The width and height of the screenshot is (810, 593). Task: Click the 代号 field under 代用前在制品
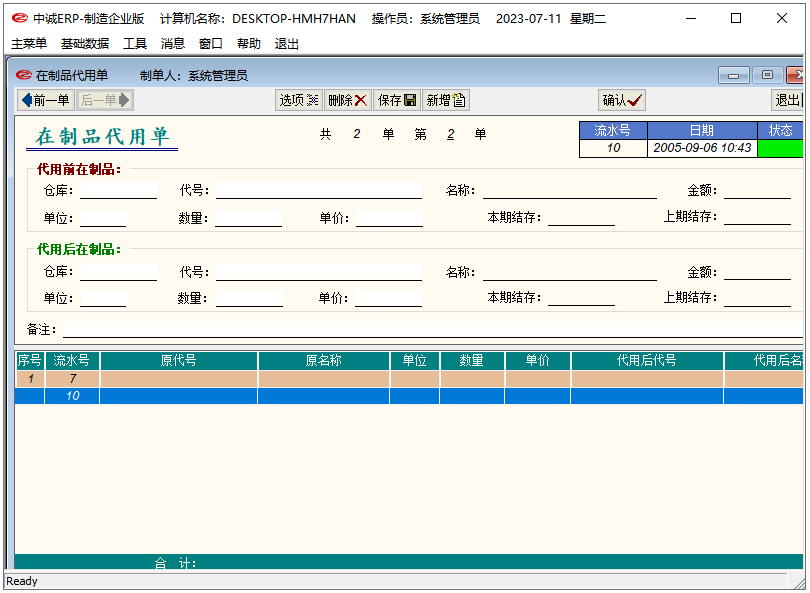319,190
